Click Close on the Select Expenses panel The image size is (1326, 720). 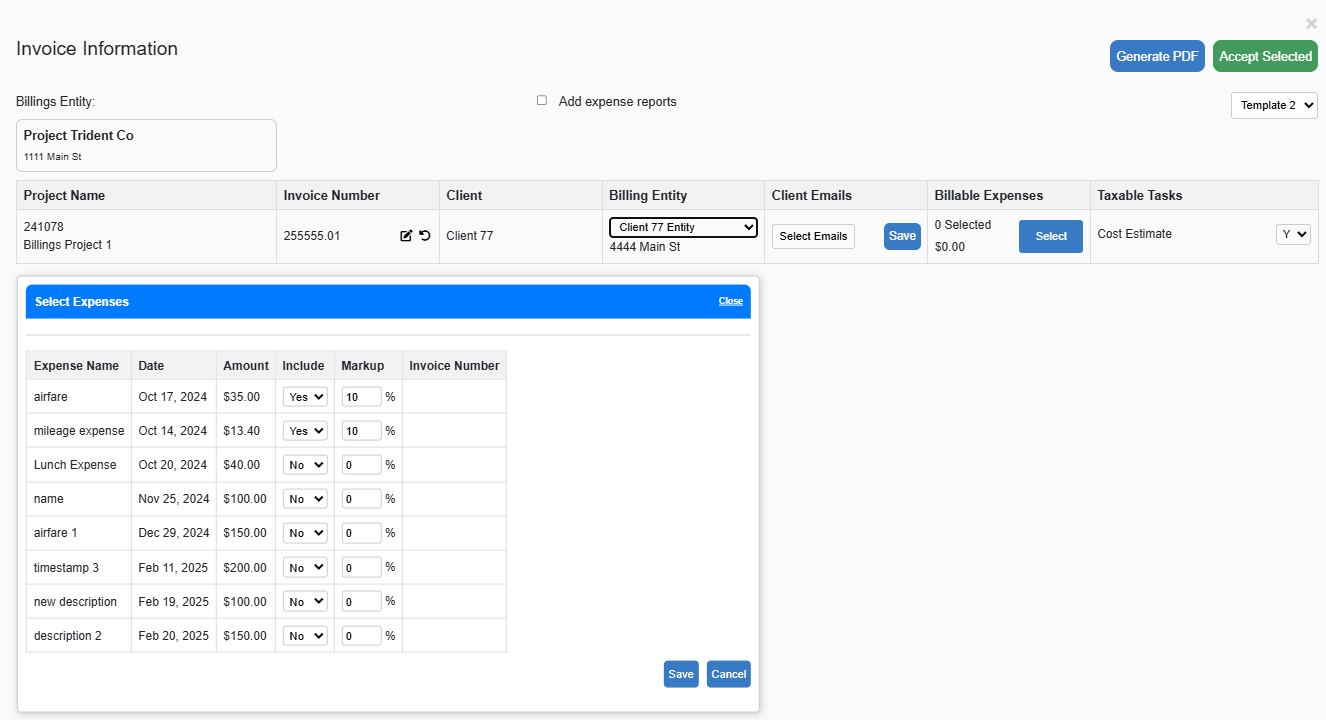(730, 301)
